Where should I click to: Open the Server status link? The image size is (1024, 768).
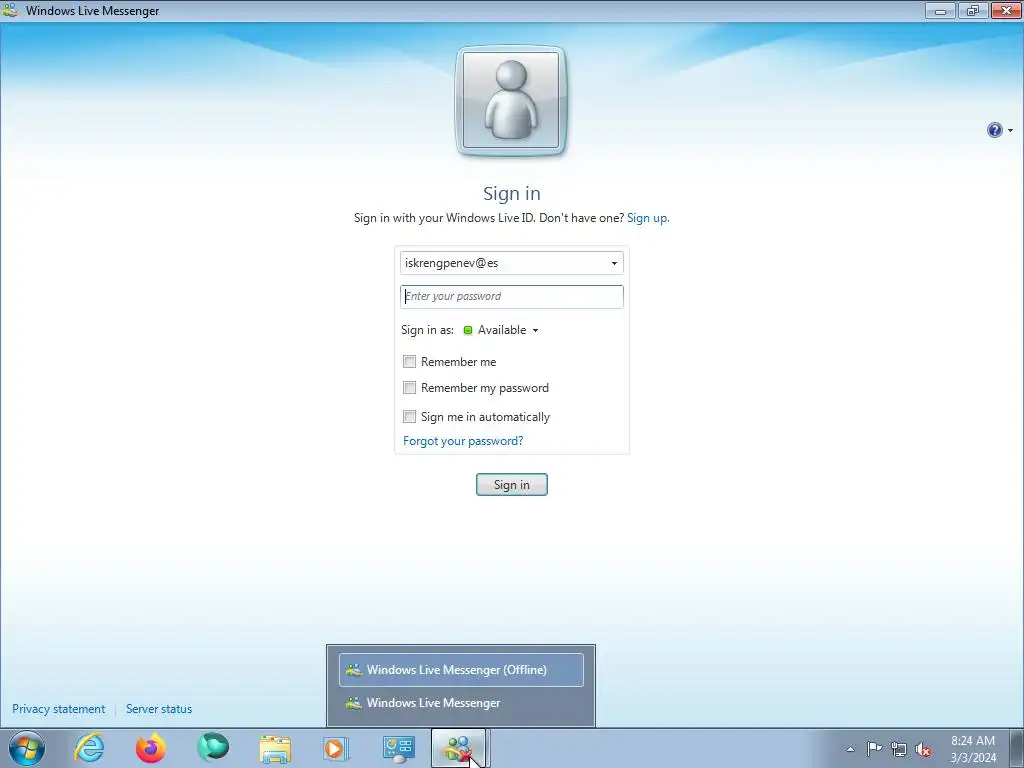click(x=159, y=709)
